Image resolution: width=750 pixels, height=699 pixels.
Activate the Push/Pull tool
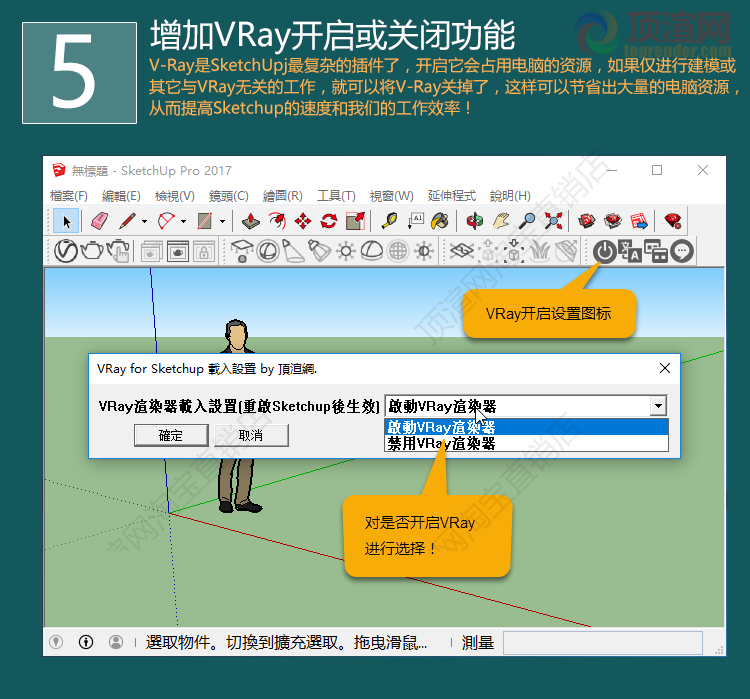251,222
